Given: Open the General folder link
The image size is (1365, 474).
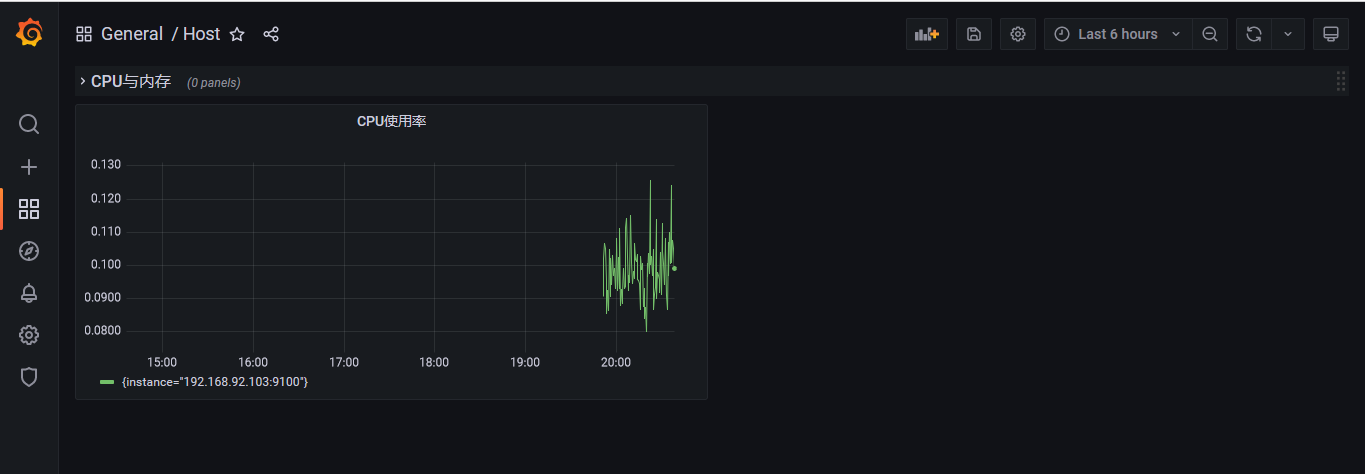Looking at the screenshot, I should point(132,34).
